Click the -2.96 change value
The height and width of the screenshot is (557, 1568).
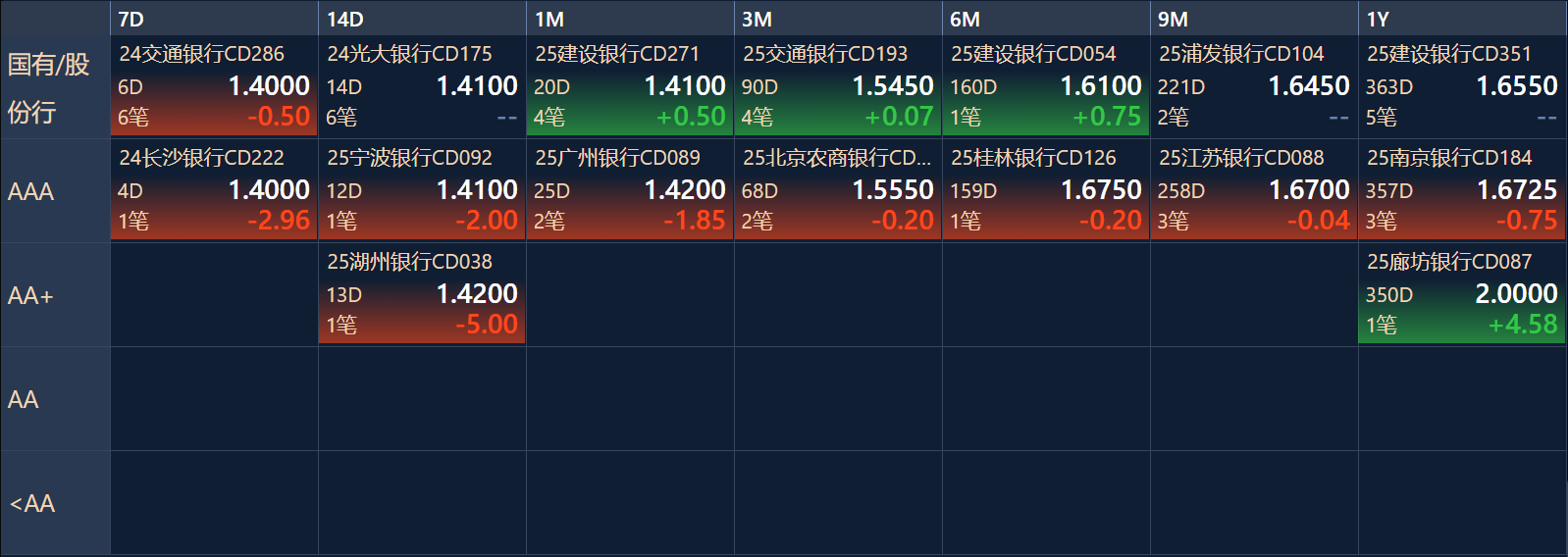[279, 221]
